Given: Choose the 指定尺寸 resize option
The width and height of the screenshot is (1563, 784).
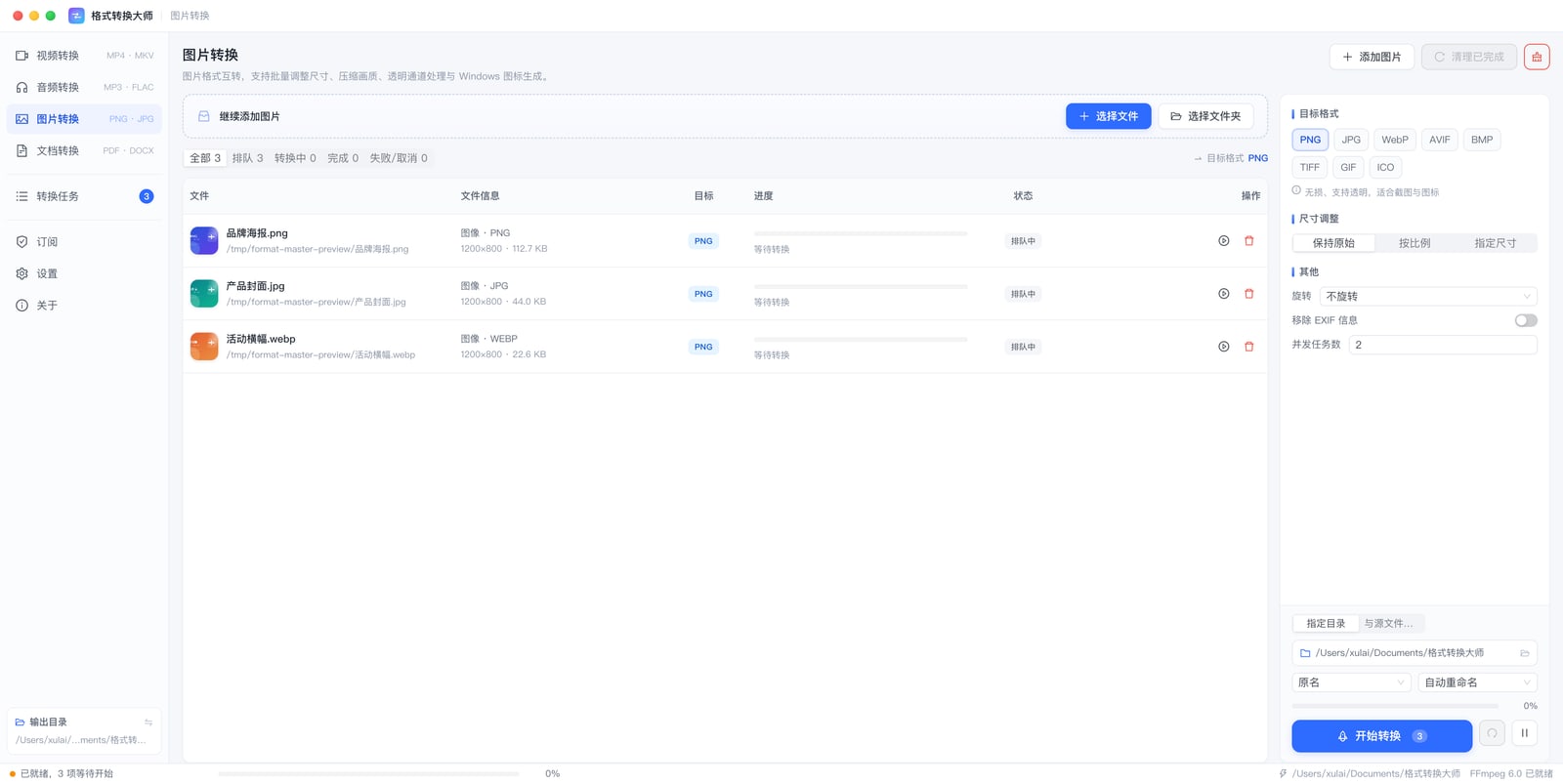Looking at the screenshot, I should click(1496, 243).
